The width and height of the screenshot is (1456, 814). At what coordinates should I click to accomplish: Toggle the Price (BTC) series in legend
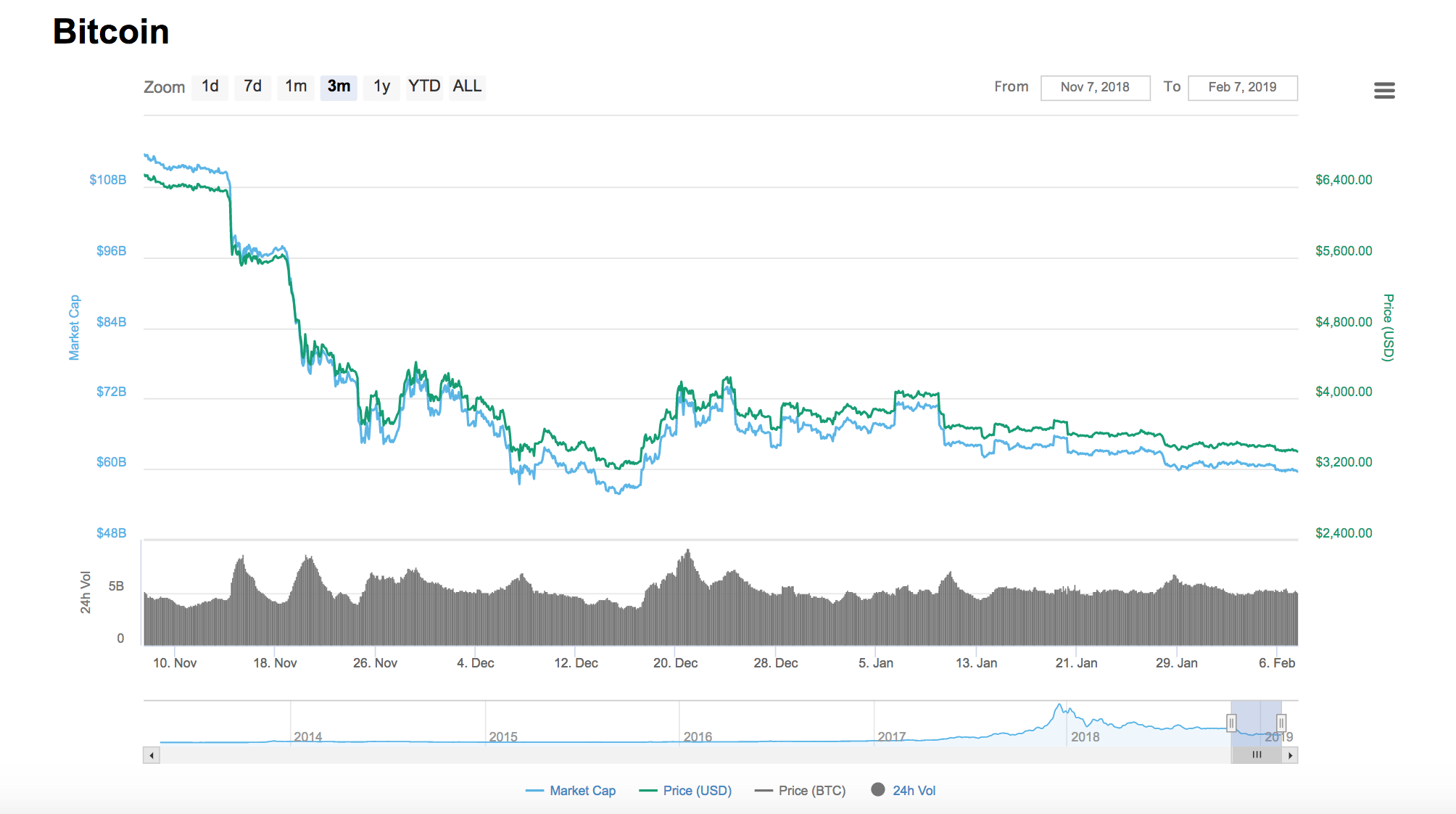point(801,791)
